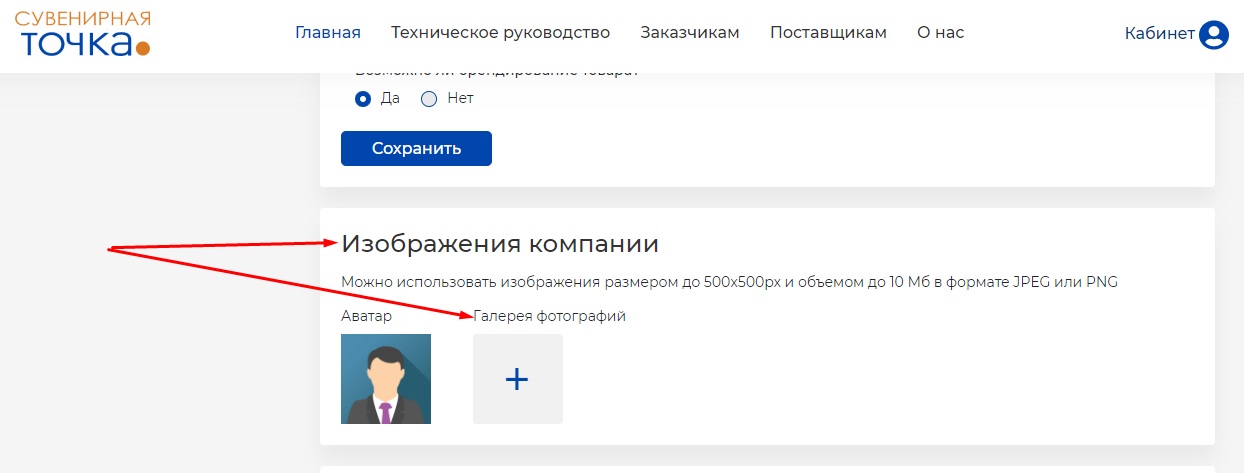Click the Да label text
Image resolution: width=1244 pixels, height=473 pixels.
coord(390,99)
